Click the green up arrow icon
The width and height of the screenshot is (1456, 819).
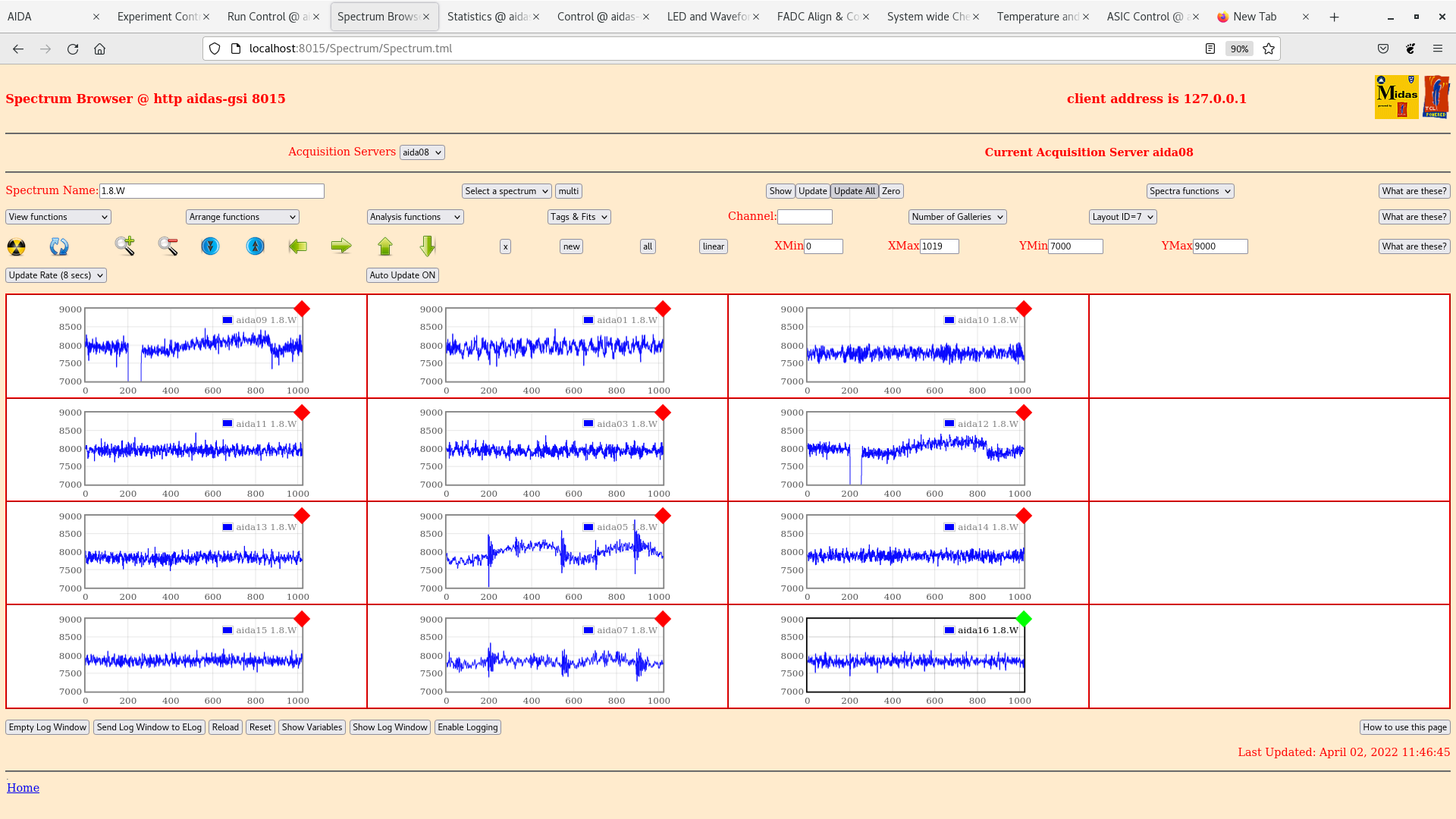click(385, 246)
